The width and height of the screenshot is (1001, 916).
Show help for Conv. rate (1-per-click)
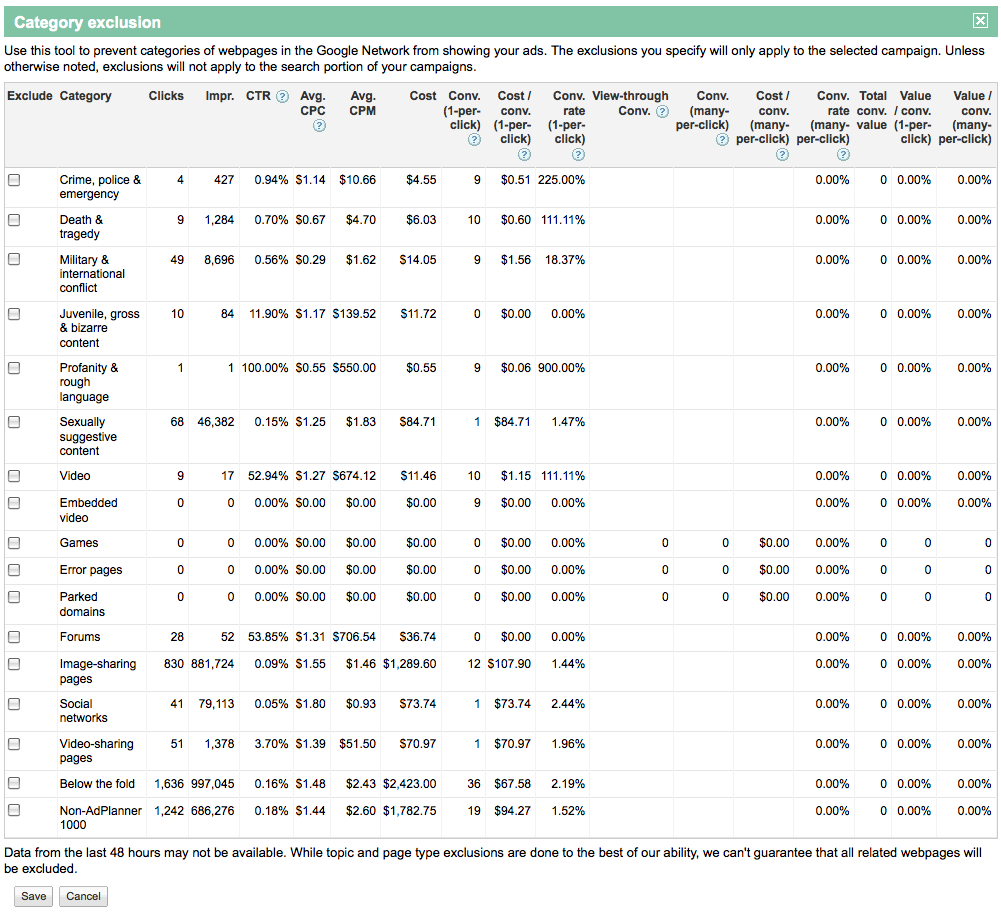click(578, 155)
